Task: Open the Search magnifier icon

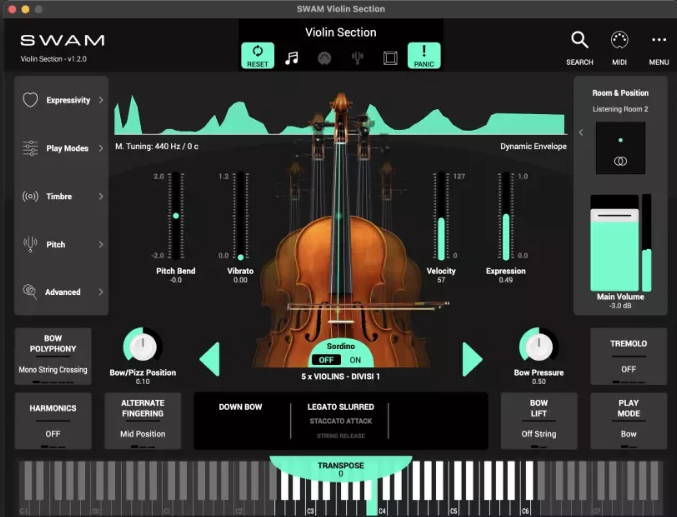Action: tap(579, 40)
